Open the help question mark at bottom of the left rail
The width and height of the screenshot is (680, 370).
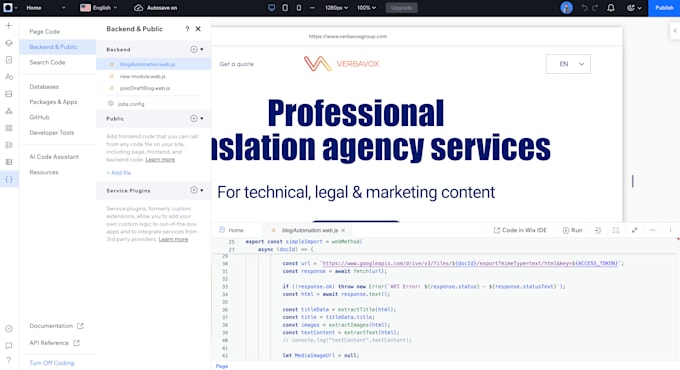[x=9, y=360]
